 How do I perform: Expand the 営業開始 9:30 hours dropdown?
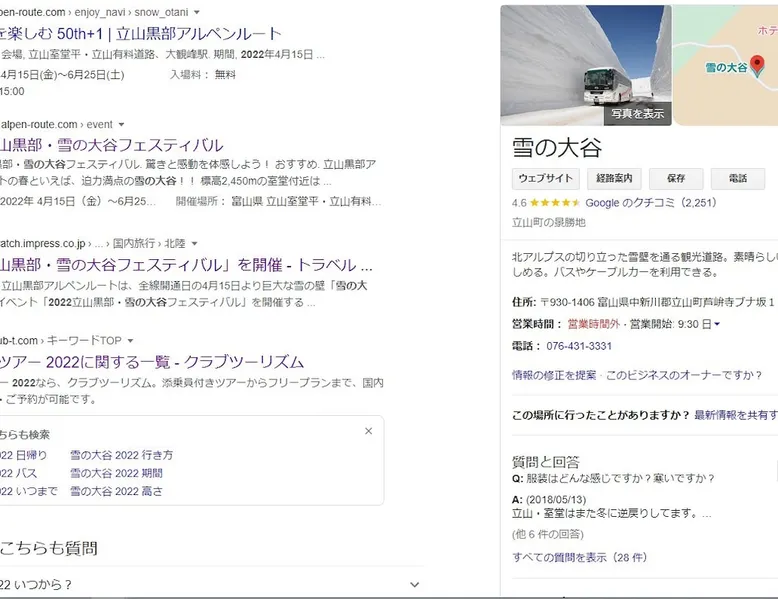tap(717, 324)
